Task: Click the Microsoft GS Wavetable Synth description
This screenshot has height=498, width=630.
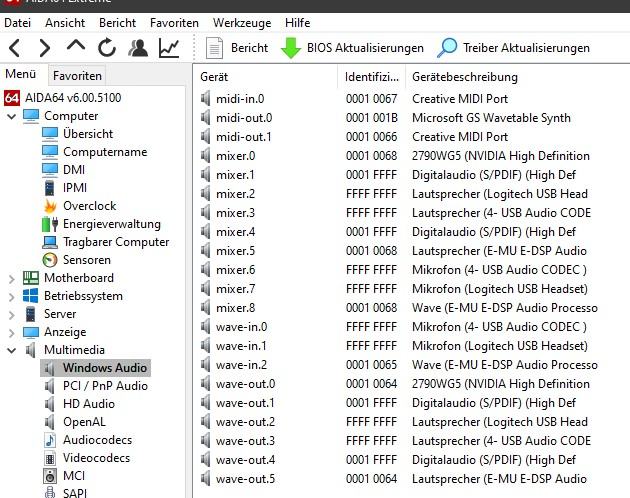Action: [491, 118]
